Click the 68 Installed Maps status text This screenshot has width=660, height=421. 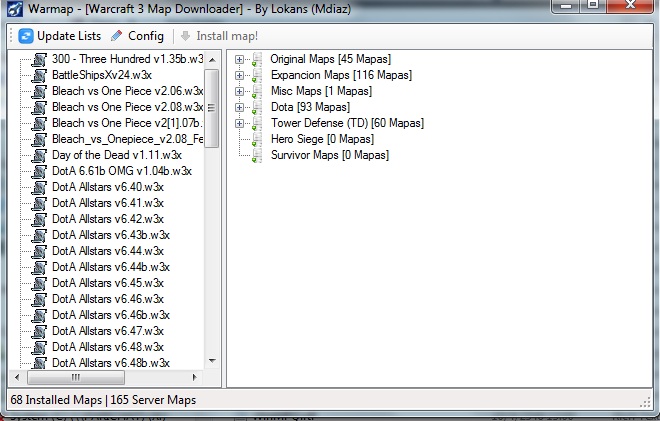coord(56,400)
